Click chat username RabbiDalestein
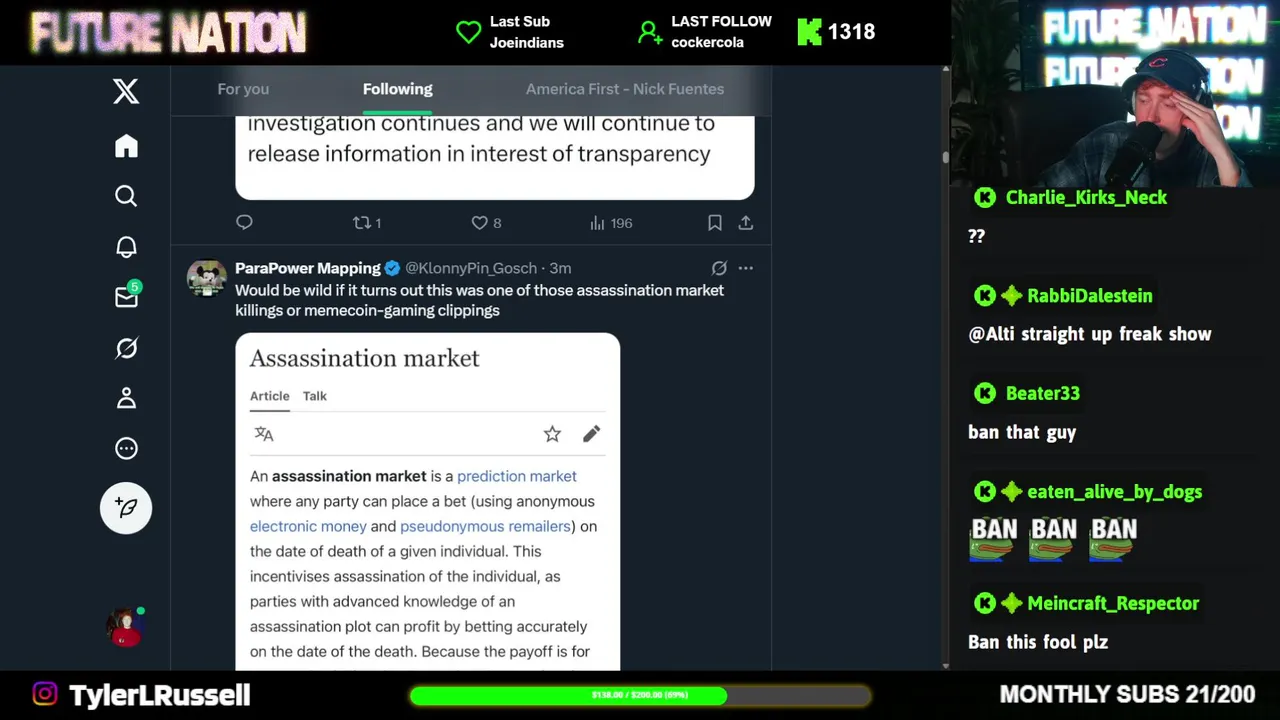Image resolution: width=1280 pixels, height=720 pixels. (1089, 296)
